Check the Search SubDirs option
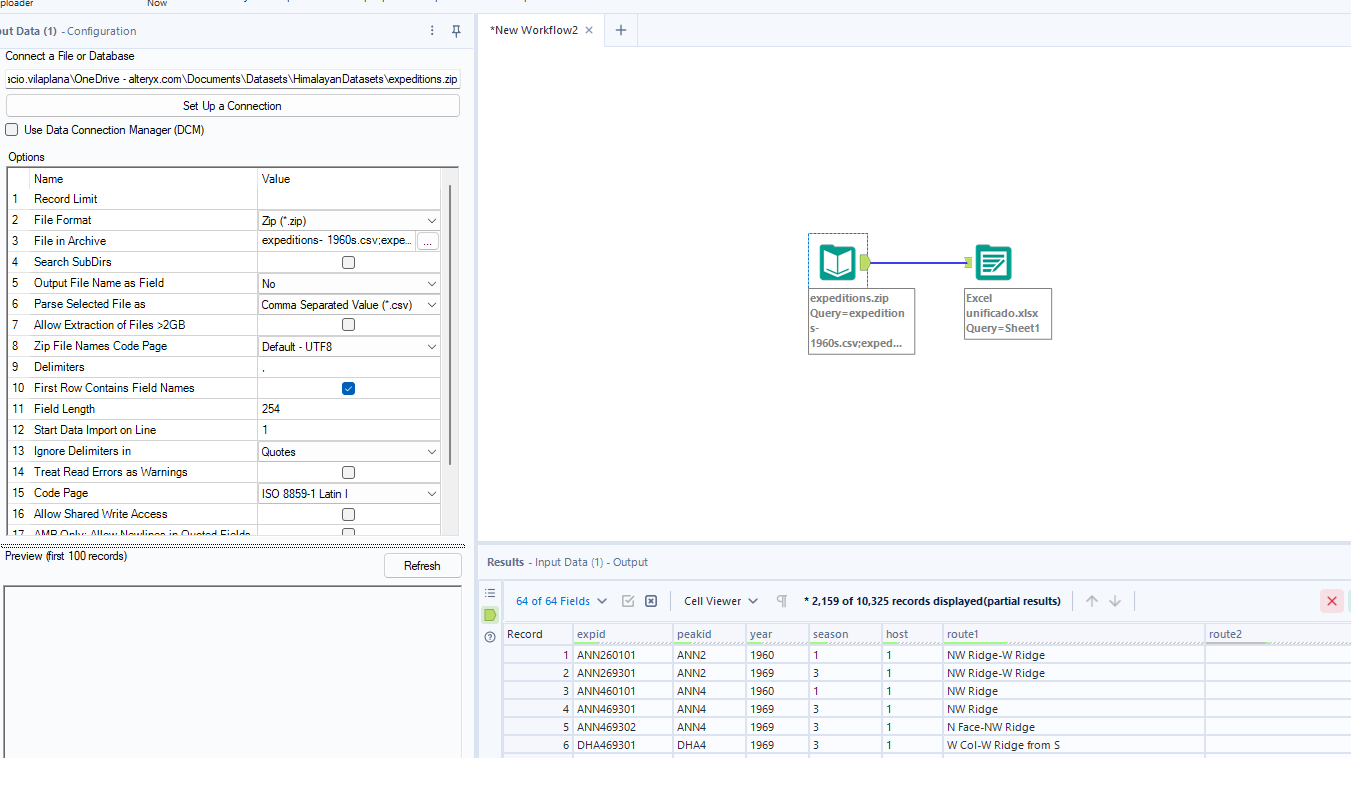Image resolution: width=1351 pixels, height=792 pixels. pos(348,262)
